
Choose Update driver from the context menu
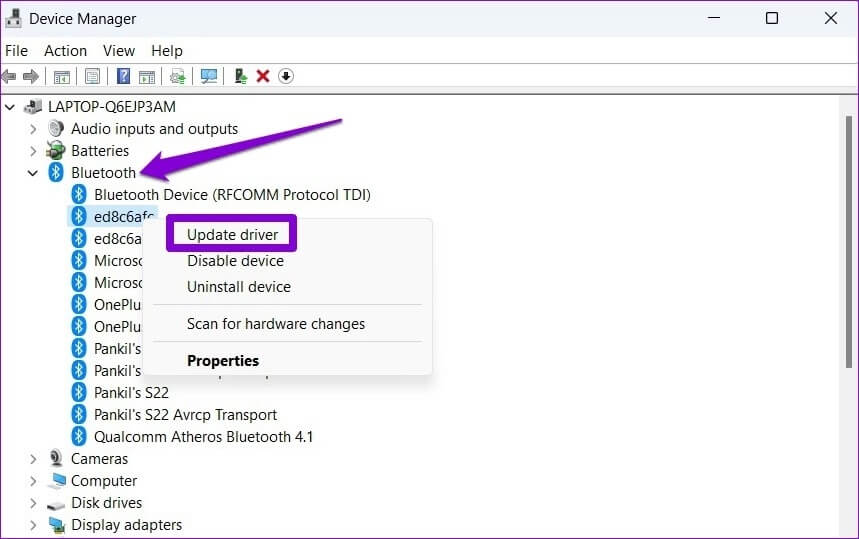tap(232, 234)
